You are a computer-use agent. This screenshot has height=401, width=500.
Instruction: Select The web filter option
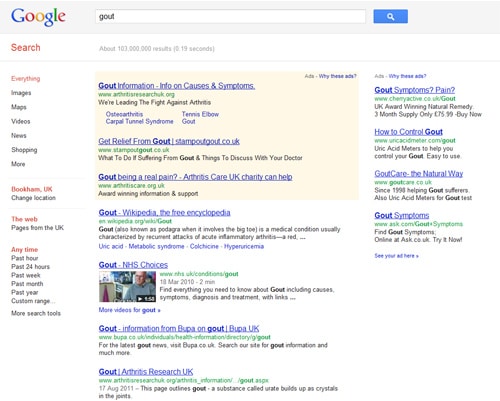(x=24, y=219)
